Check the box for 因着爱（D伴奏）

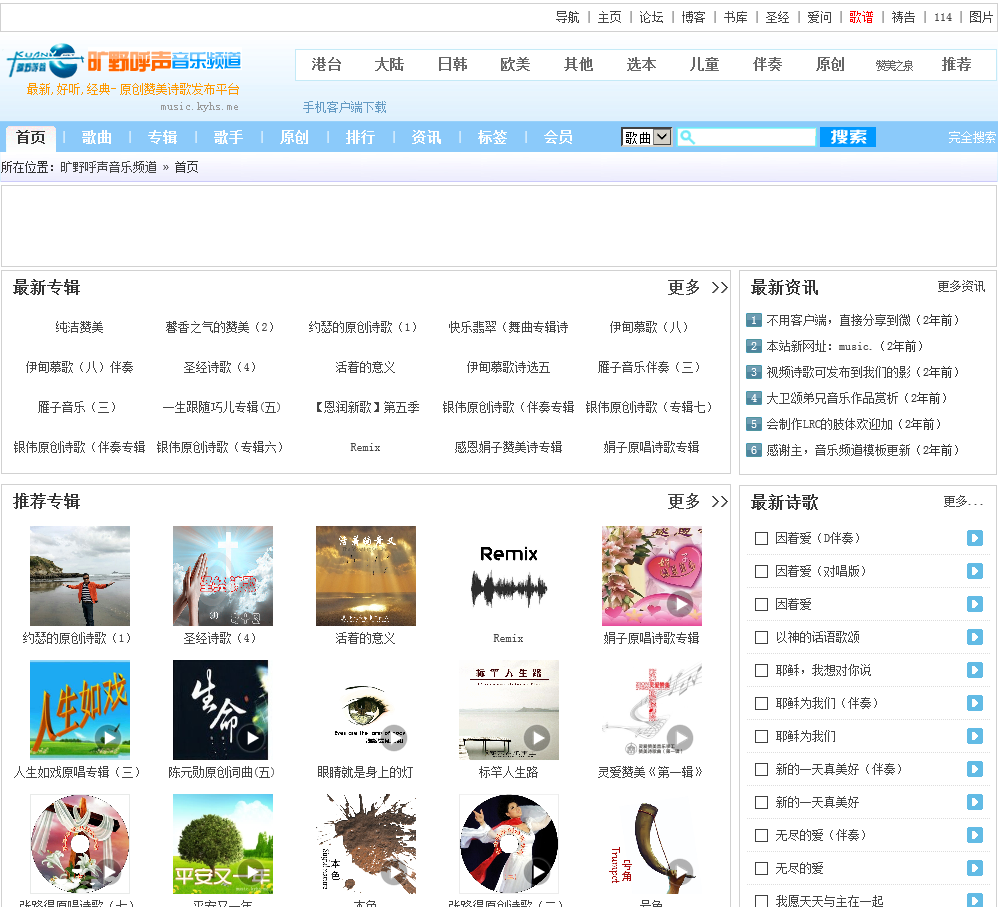[761, 538]
